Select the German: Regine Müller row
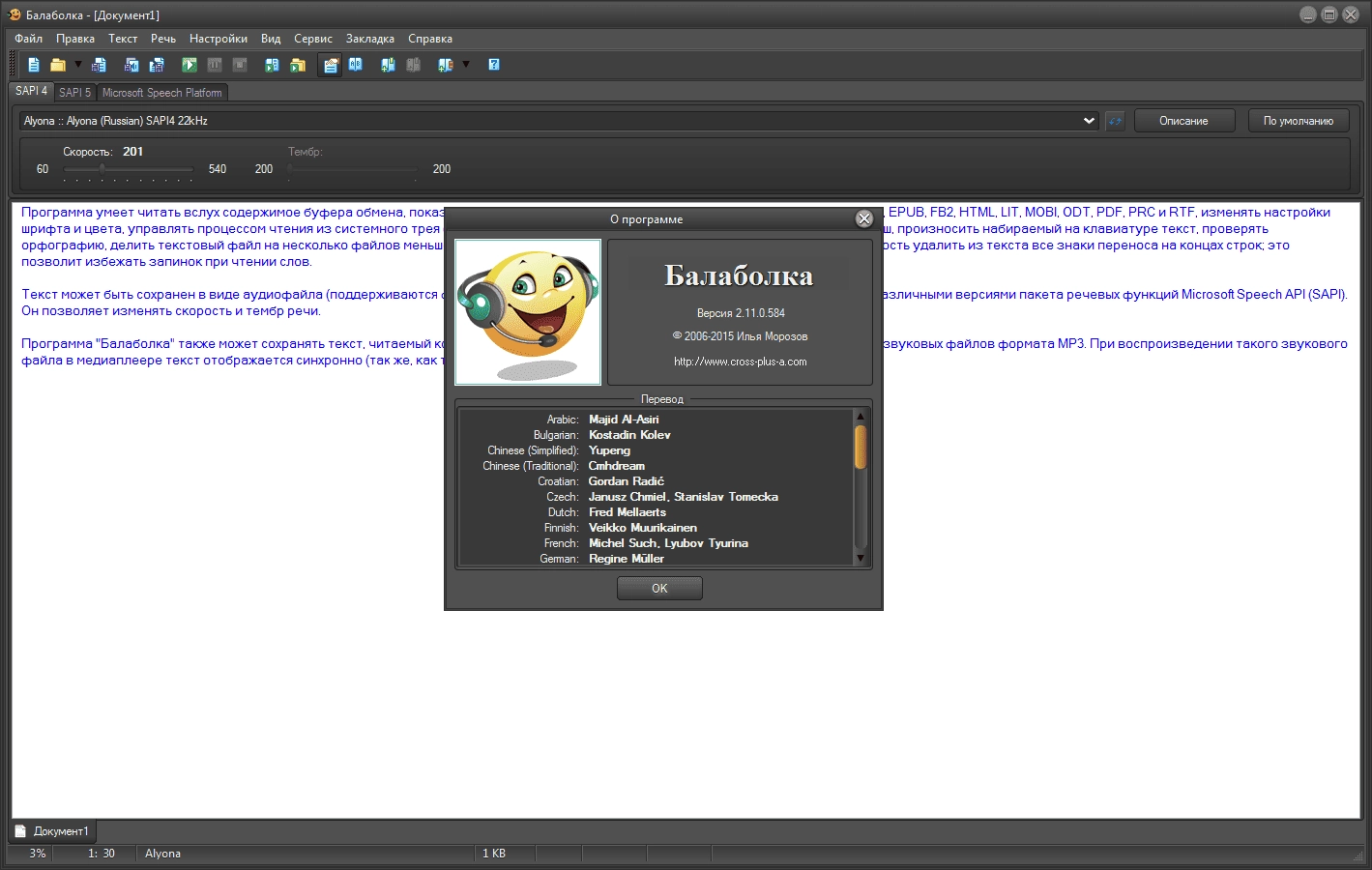This screenshot has width=1372, height=870. point(657,559)
